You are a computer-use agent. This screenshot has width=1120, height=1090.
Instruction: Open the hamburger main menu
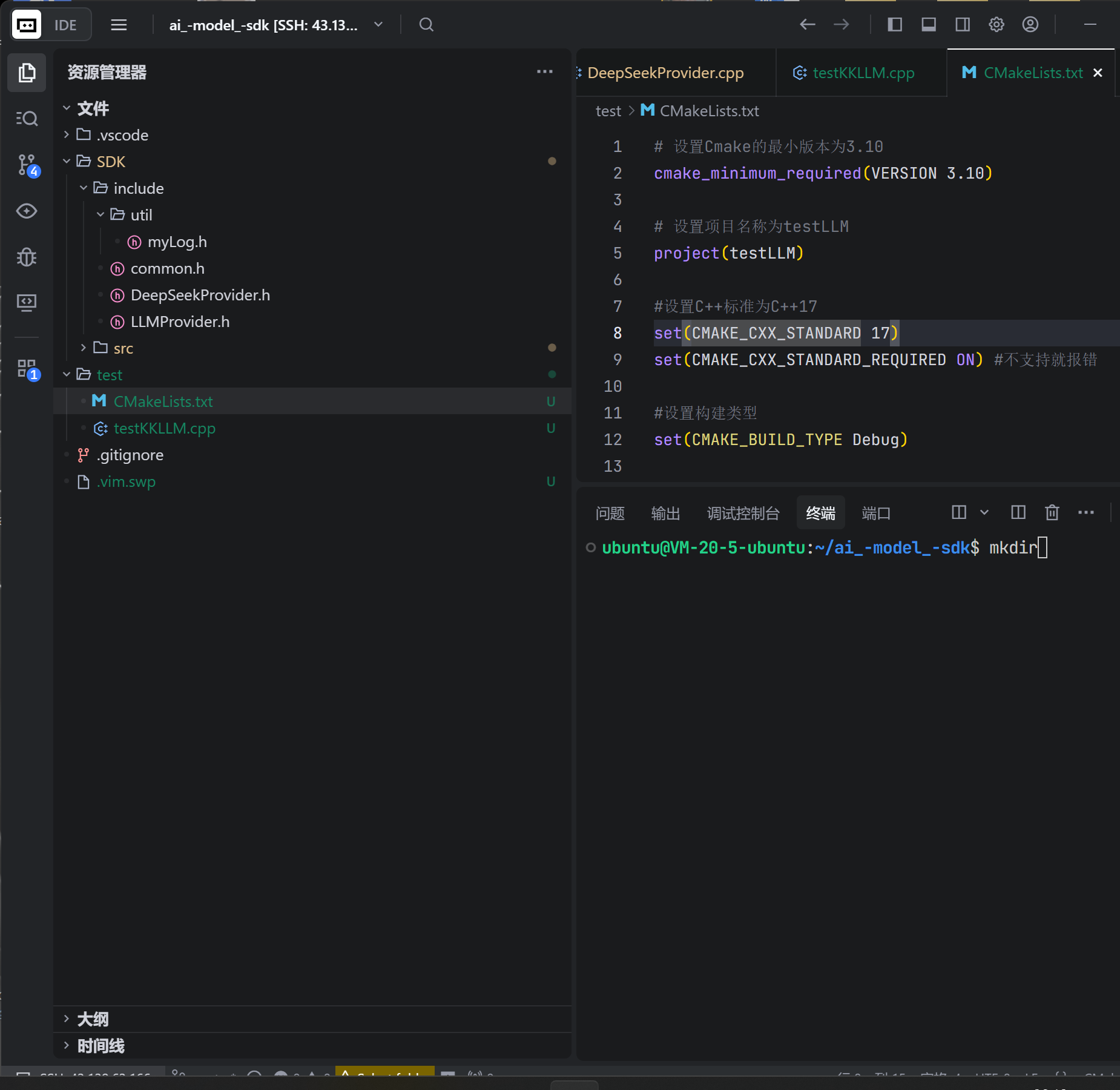119,25
